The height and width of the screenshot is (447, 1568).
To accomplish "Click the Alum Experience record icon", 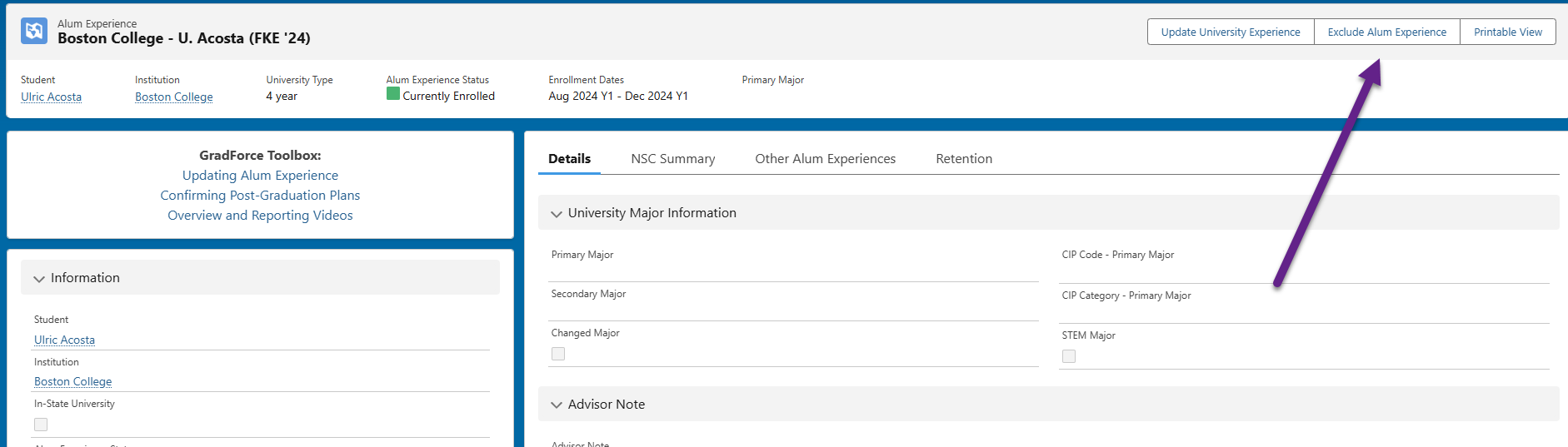I will [x=34, y=31].
